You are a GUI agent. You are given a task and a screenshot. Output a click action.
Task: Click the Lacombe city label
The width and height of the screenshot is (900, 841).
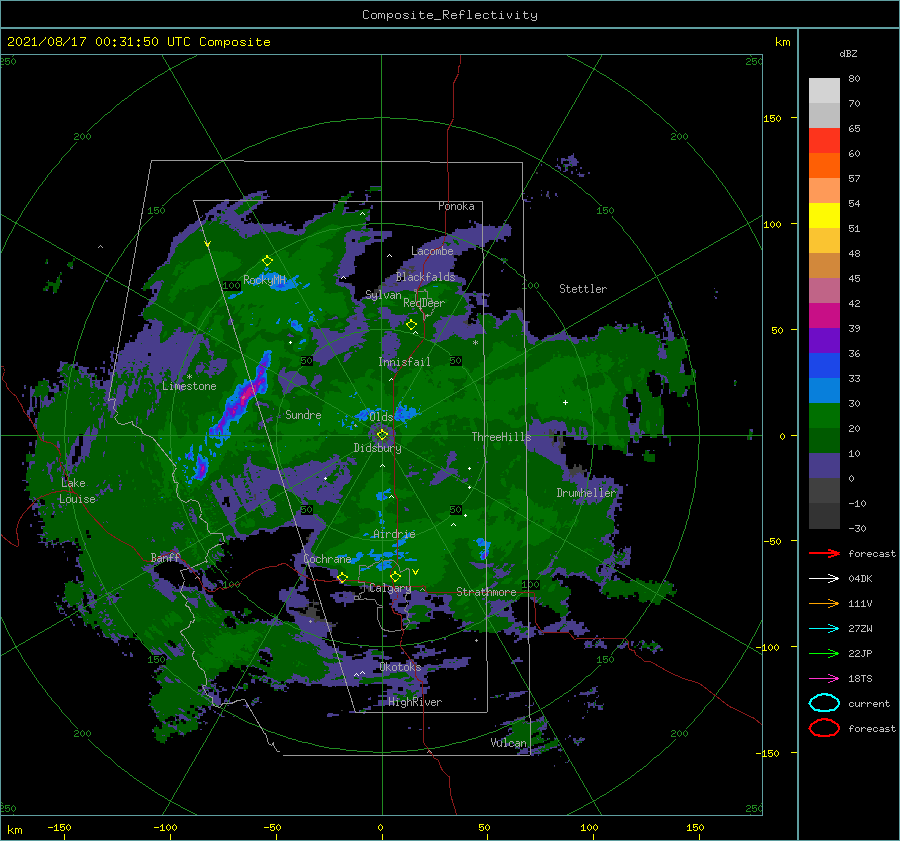pos(432,251)
